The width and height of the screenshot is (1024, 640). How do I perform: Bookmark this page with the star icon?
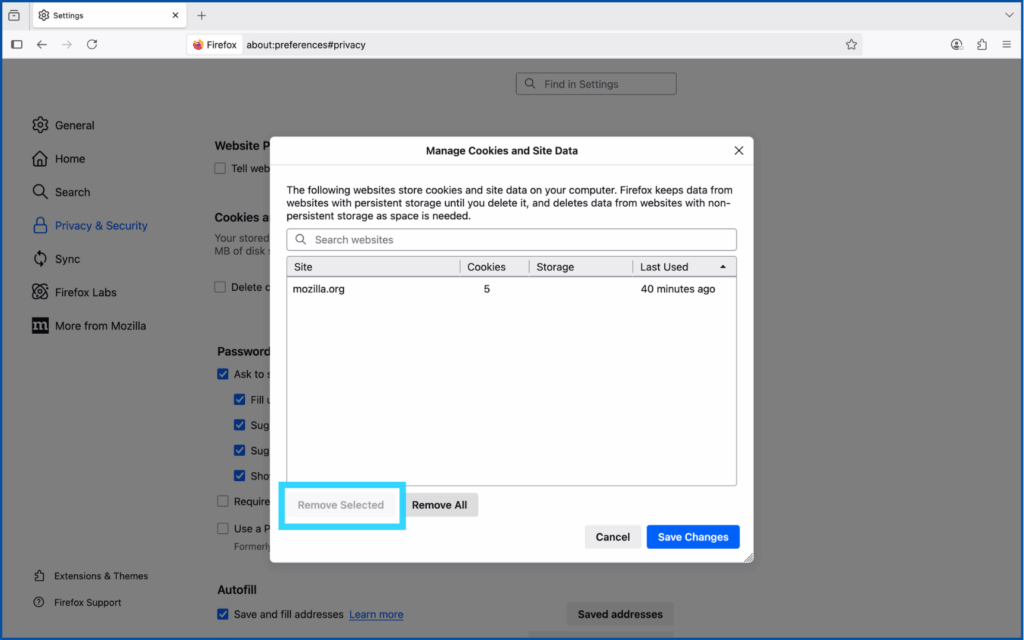click(x=851, y=45)
